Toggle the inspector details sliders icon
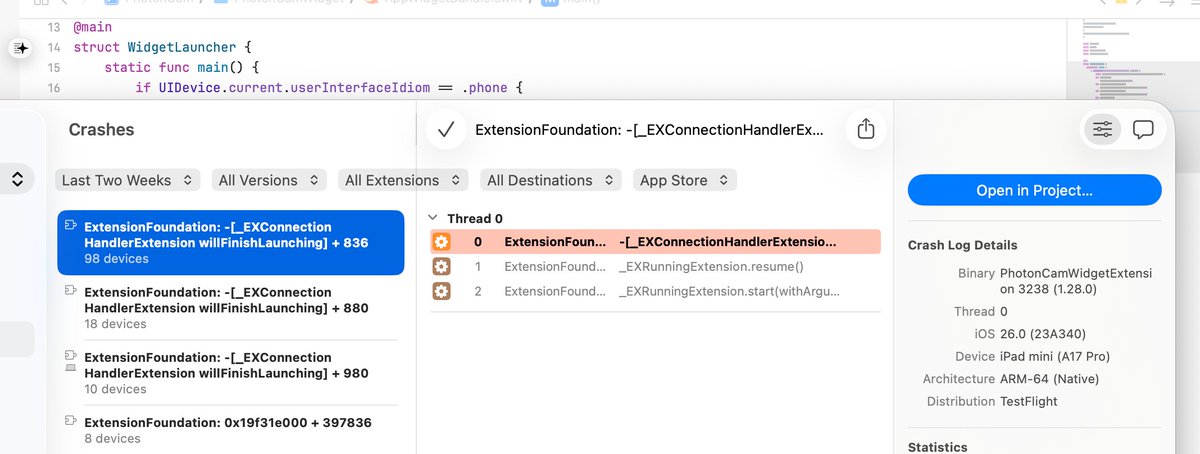Viewport: 1200px width, 454px height. [1103, 129]
